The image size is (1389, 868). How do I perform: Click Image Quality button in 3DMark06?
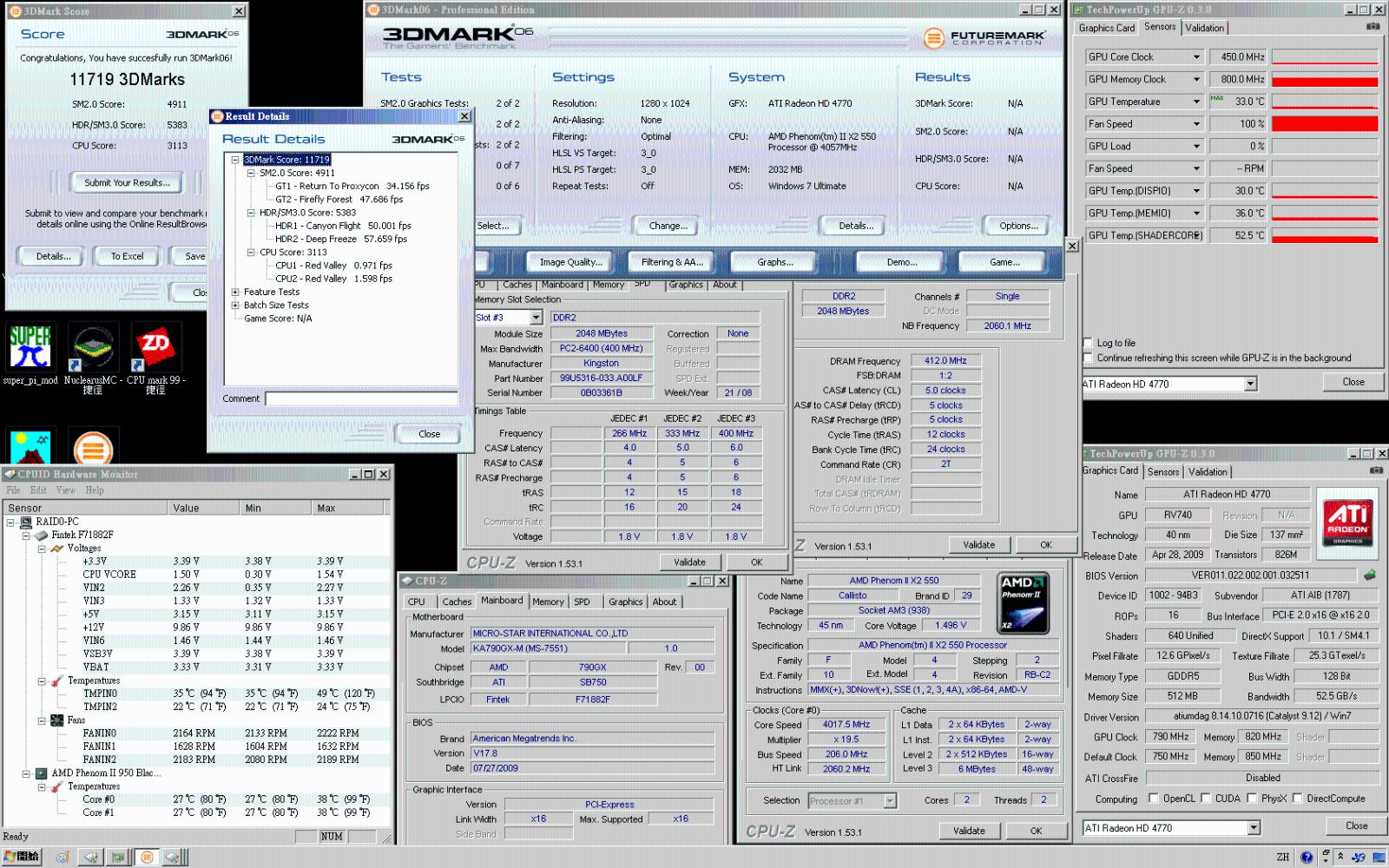pyautogui.click(x=570, y=262)
